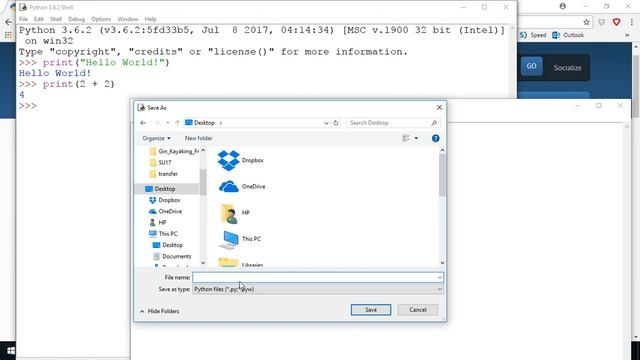Open the Options menu in Python Shell
640x360 pixels.
click(x=101, y=19)
